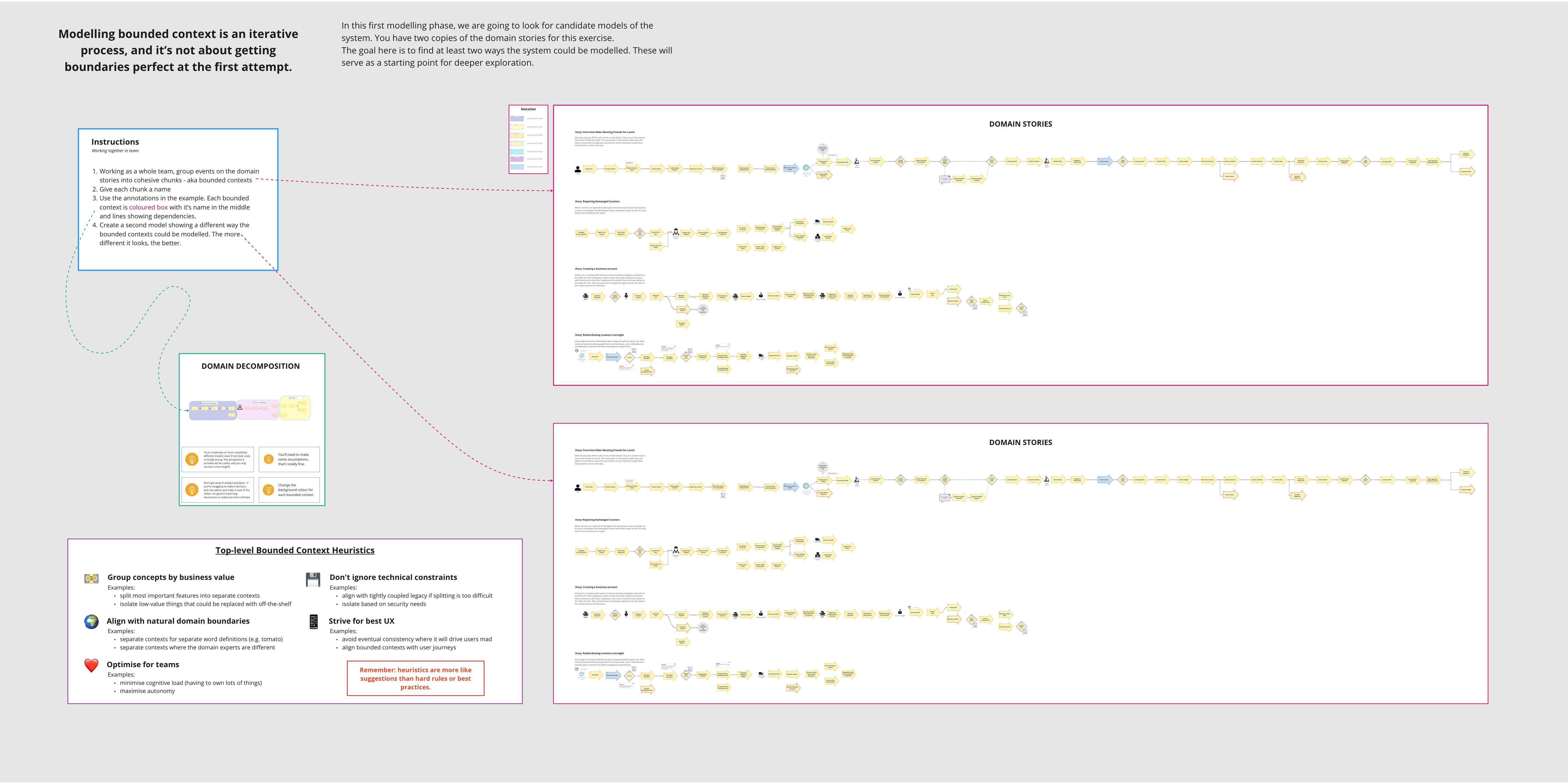
Task: Click the red 'Remember: heuristics' reminder box
Action: [416, 678]
